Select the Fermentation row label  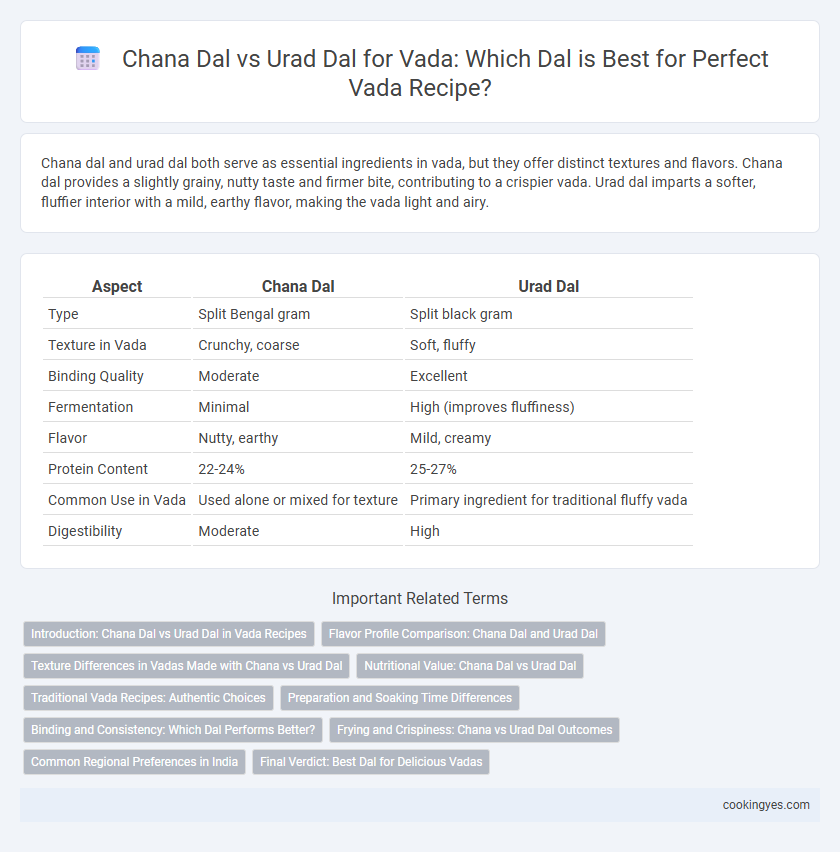(x=90, y=408)
